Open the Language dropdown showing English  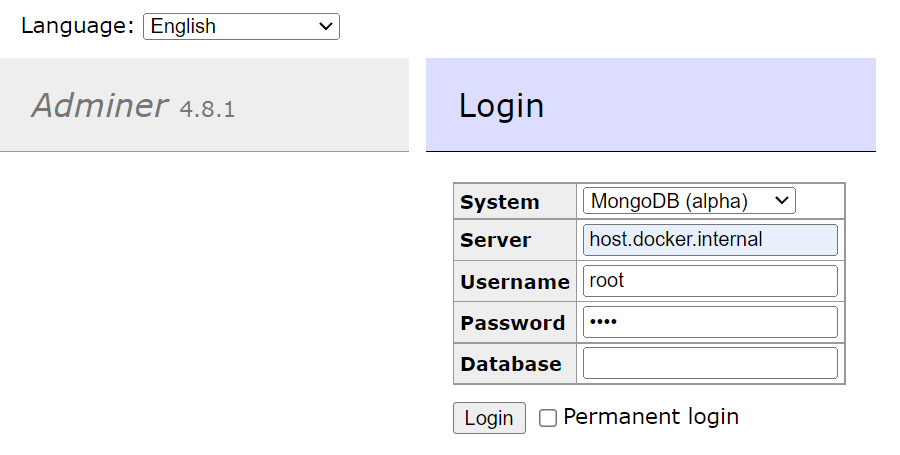[x=241, y=27]
